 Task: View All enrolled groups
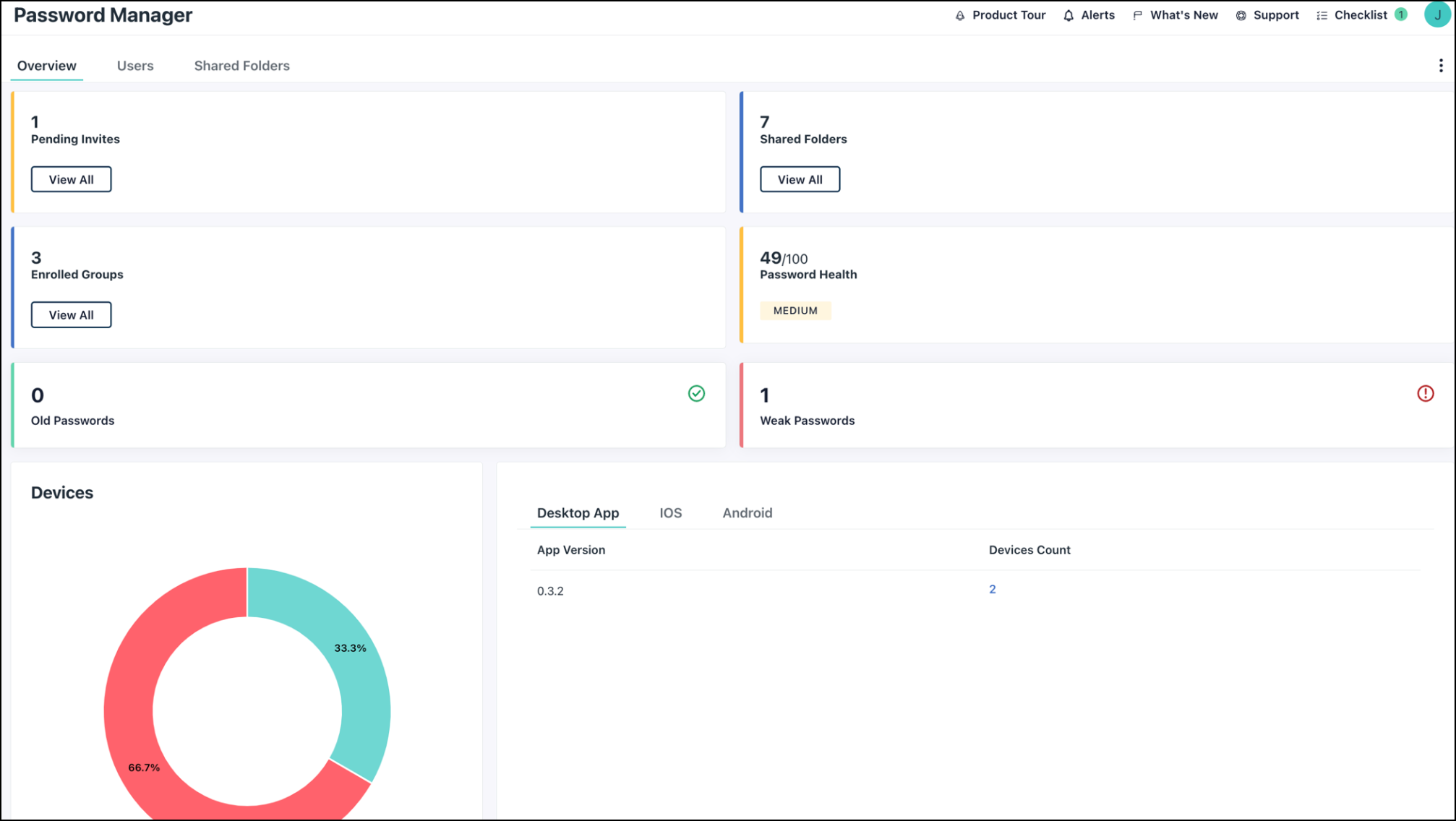click(x=71, y=314)
